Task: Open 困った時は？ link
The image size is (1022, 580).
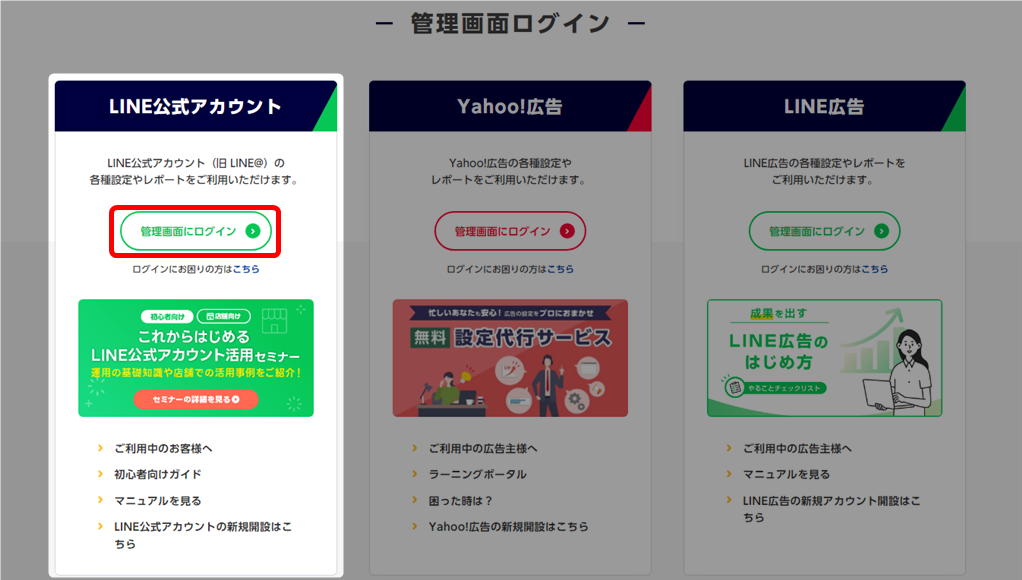Action: tap(460, 500)
